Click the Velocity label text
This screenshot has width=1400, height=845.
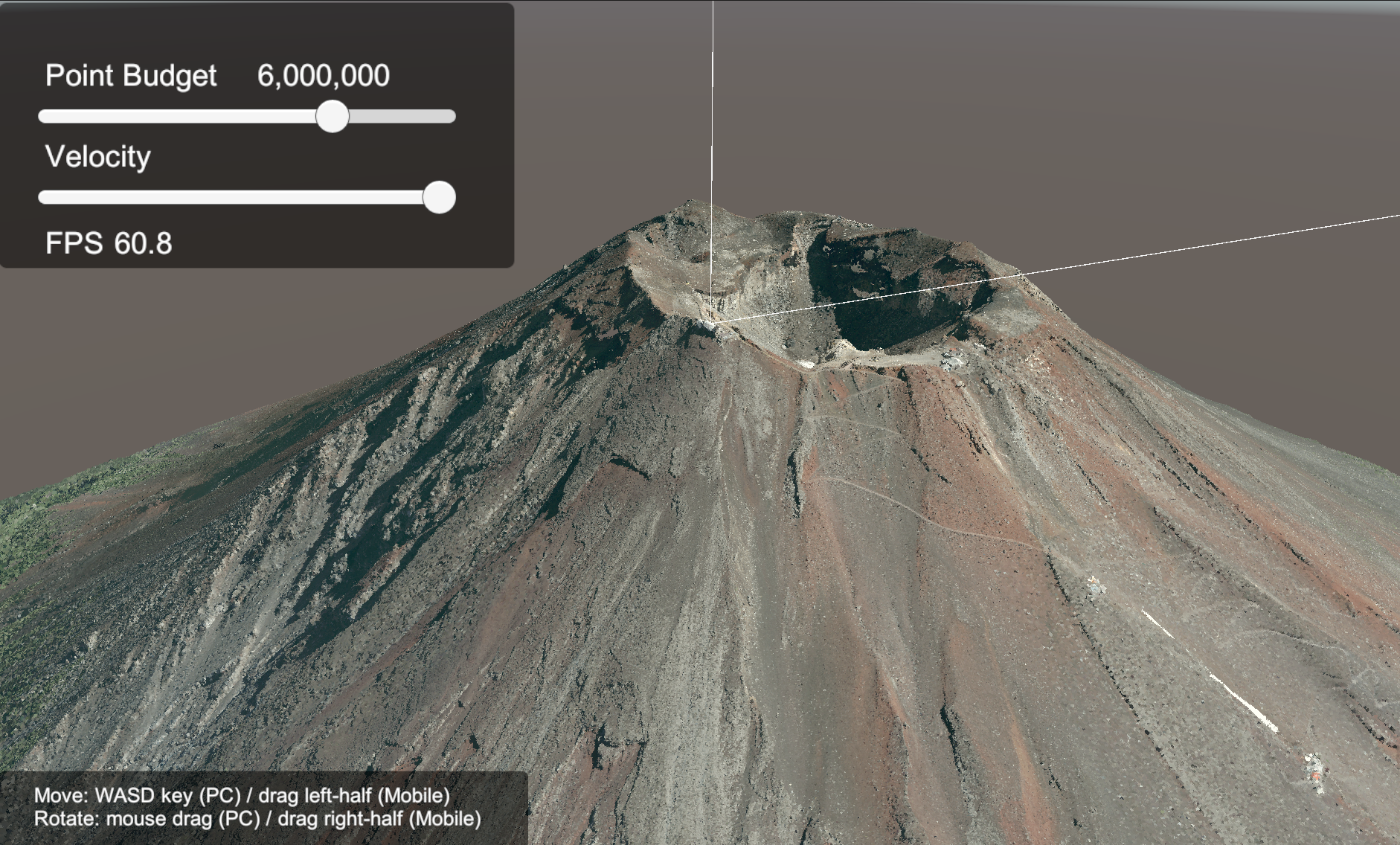[x=97, y=157]
